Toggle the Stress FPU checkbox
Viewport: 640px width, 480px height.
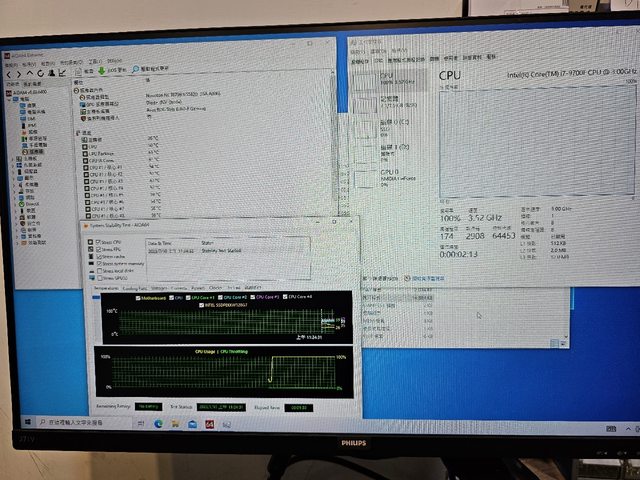pyautogui.click(x=96, y=249)
